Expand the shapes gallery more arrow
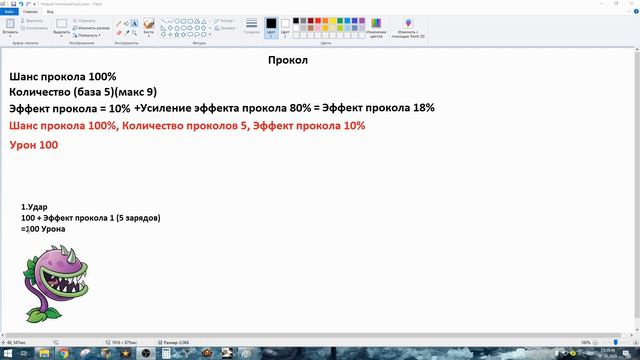 click(210, 35)
